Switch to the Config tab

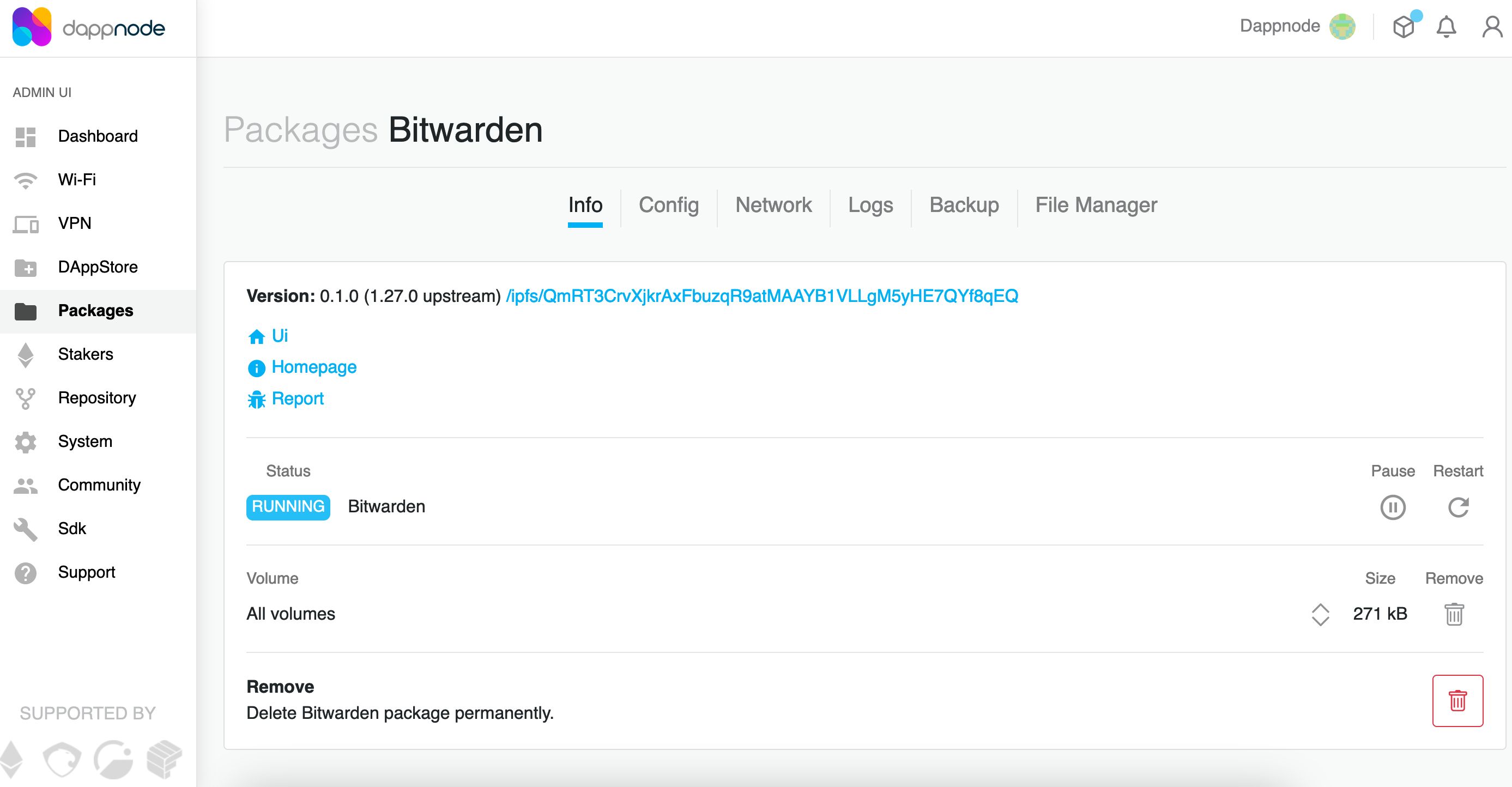669,205
